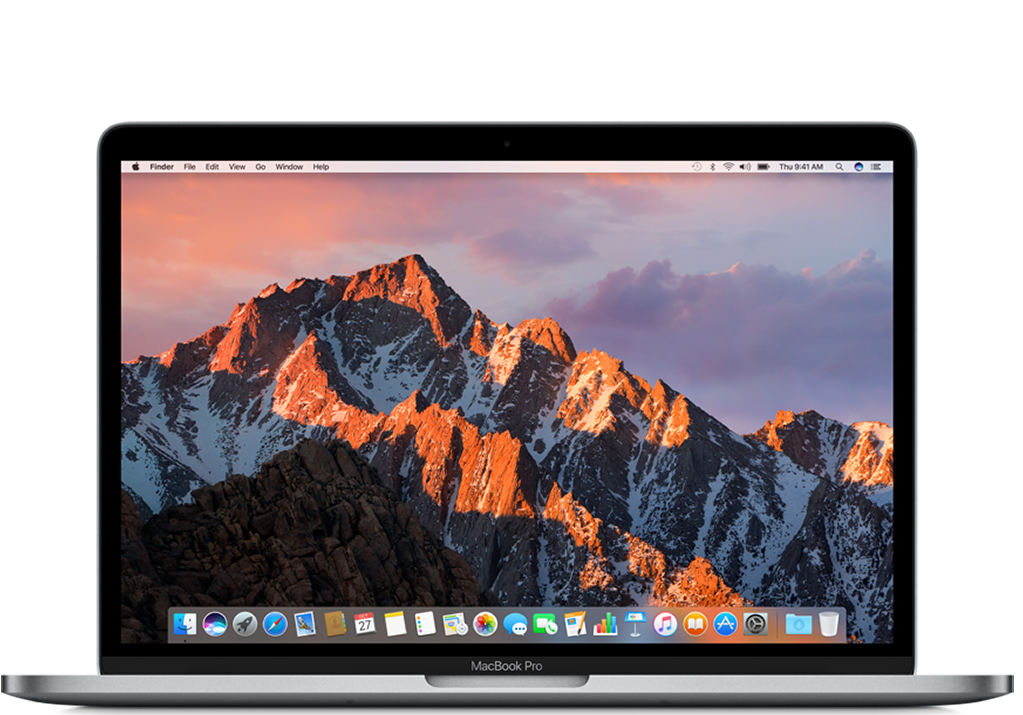Open Spotlight search magnifier icon
Screen dimensions: 1023x715
click(x=840, y=167)
